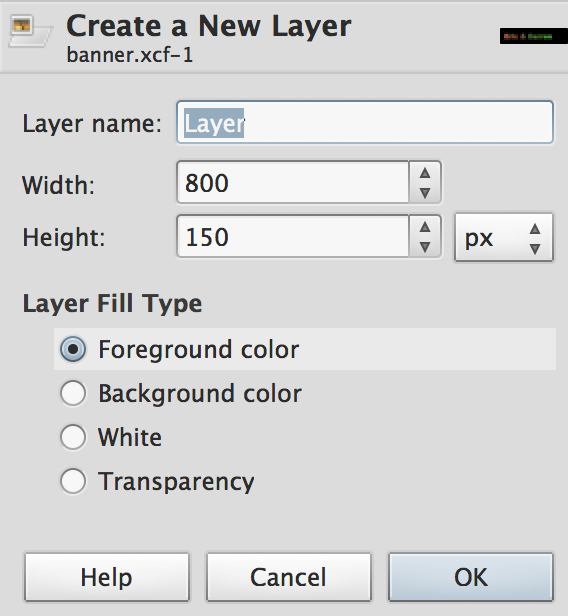This screenshot has height=616, width=568.
Task: Choose White as layer fill
Action: point(73,437)
